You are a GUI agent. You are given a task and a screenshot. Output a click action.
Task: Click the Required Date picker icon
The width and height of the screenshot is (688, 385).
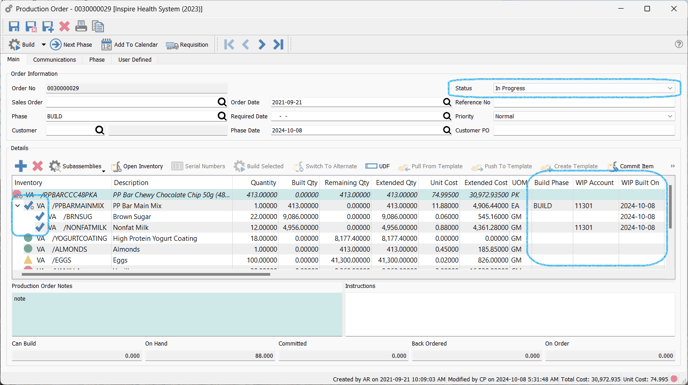[x=447, y=116]
